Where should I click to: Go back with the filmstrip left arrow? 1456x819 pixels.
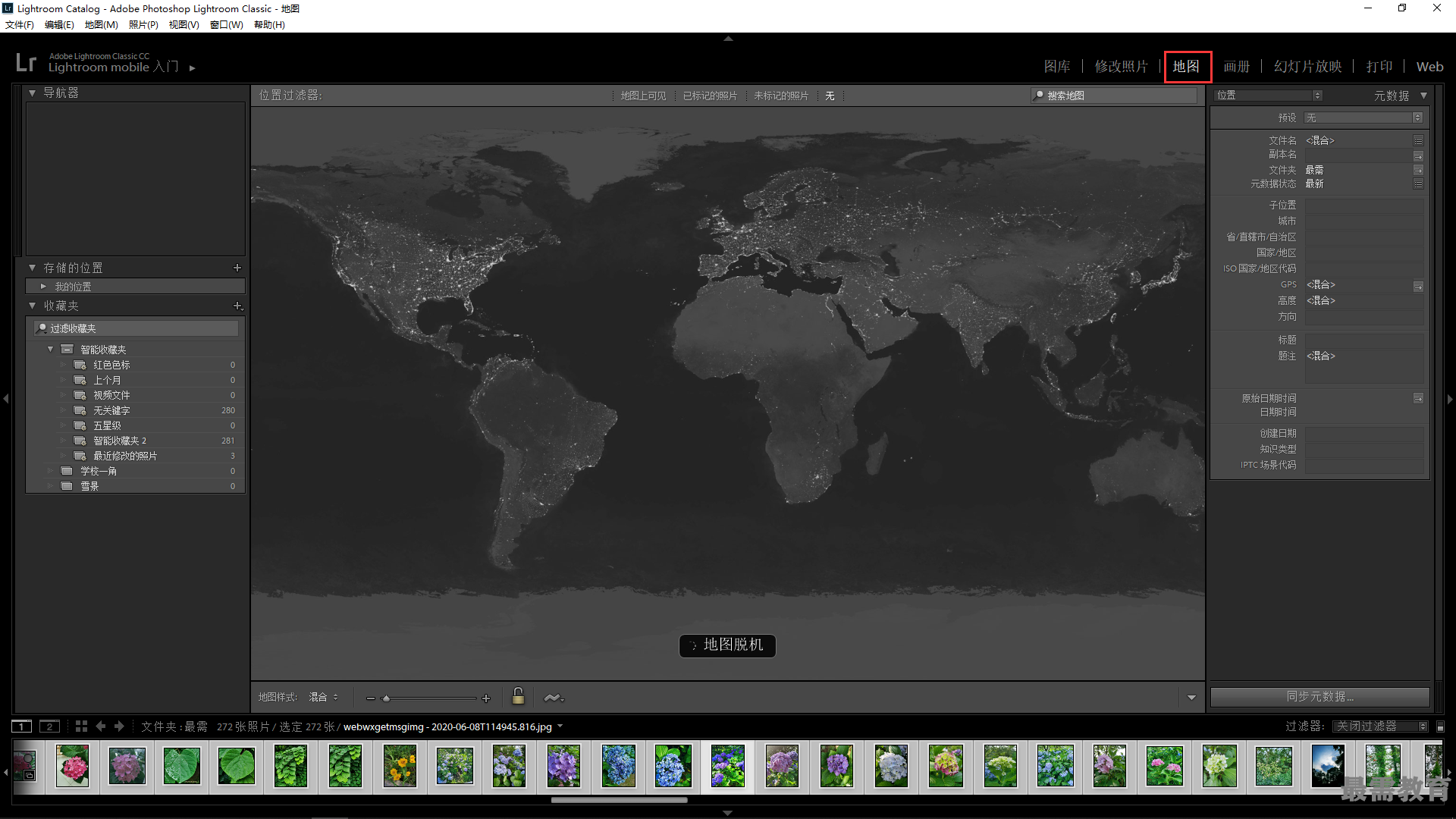[x=100, y=726]
